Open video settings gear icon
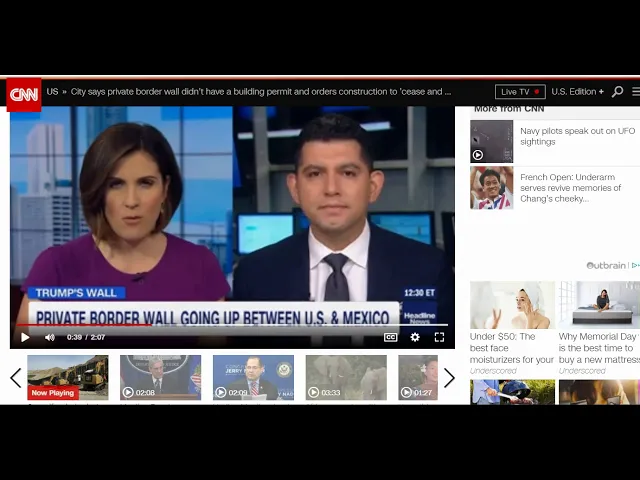The width and height of the screenshot is (640, 480). click(415, 337)
